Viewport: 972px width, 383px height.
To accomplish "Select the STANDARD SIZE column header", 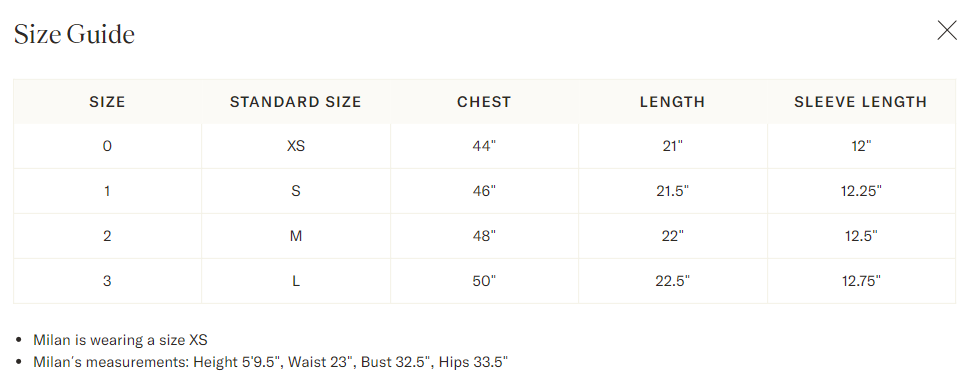I will click(296, 102).
